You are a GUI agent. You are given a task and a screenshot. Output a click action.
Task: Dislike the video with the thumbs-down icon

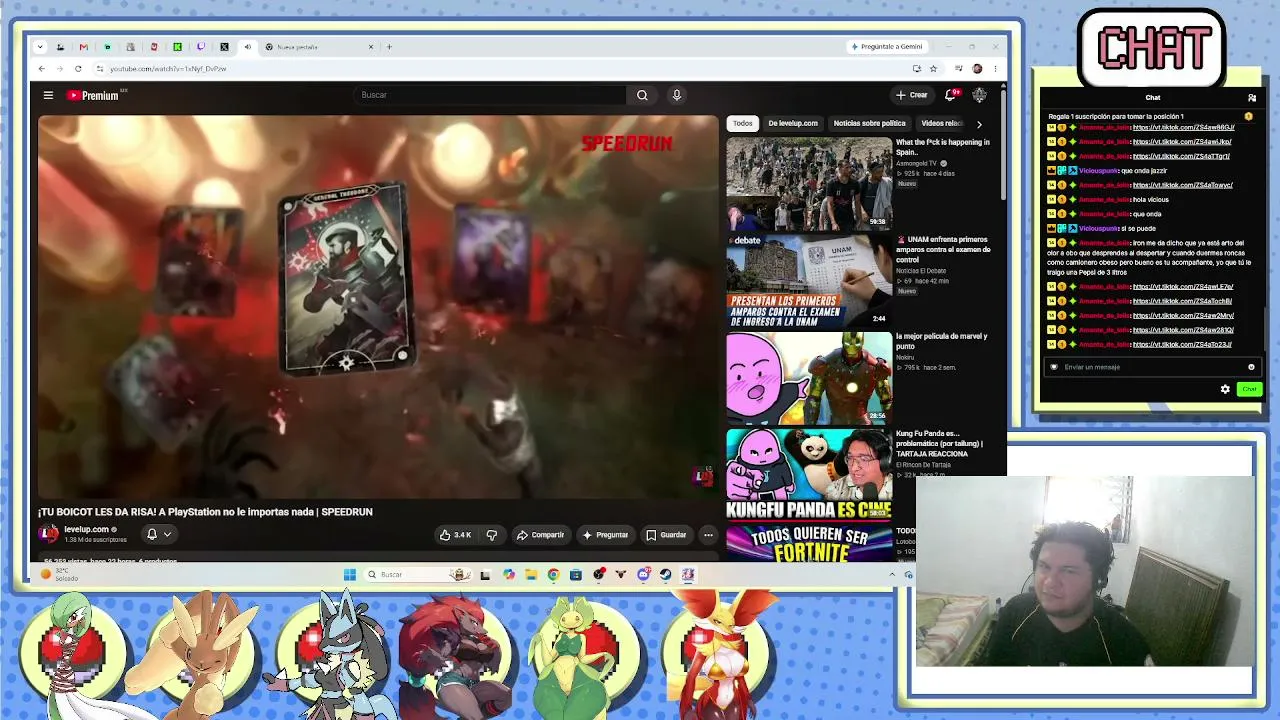point(491,535)
